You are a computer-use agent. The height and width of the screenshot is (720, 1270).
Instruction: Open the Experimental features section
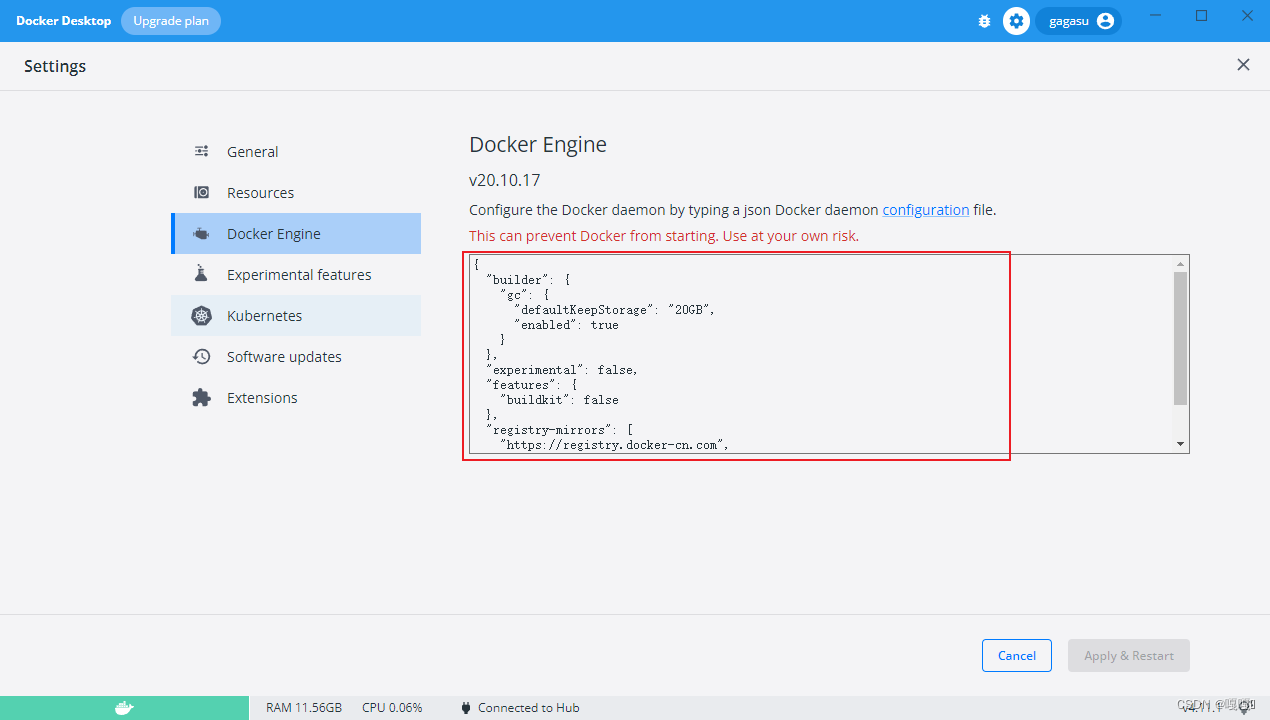[x=297, y=274]
